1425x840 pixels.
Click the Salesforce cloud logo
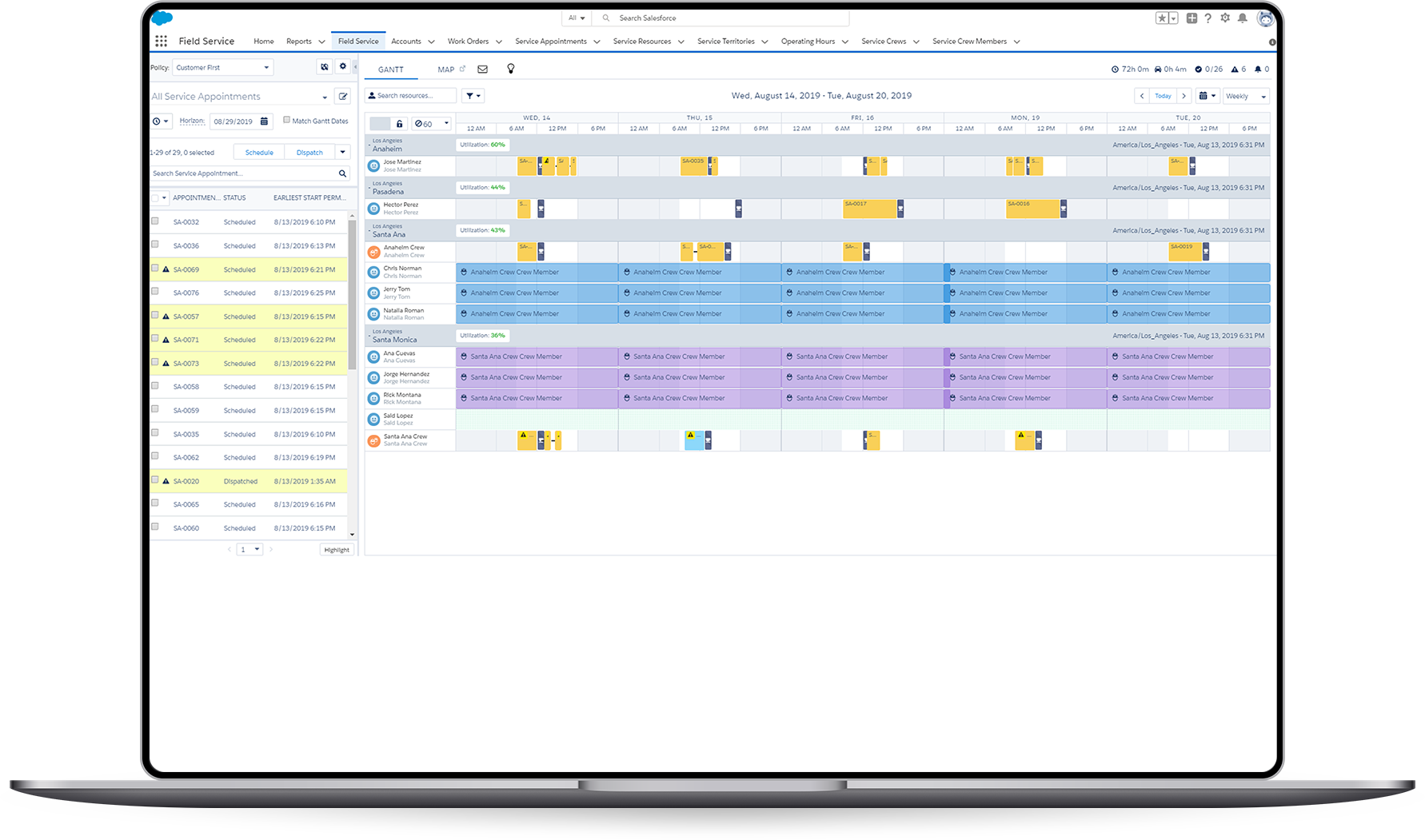[x=162, y=18]
